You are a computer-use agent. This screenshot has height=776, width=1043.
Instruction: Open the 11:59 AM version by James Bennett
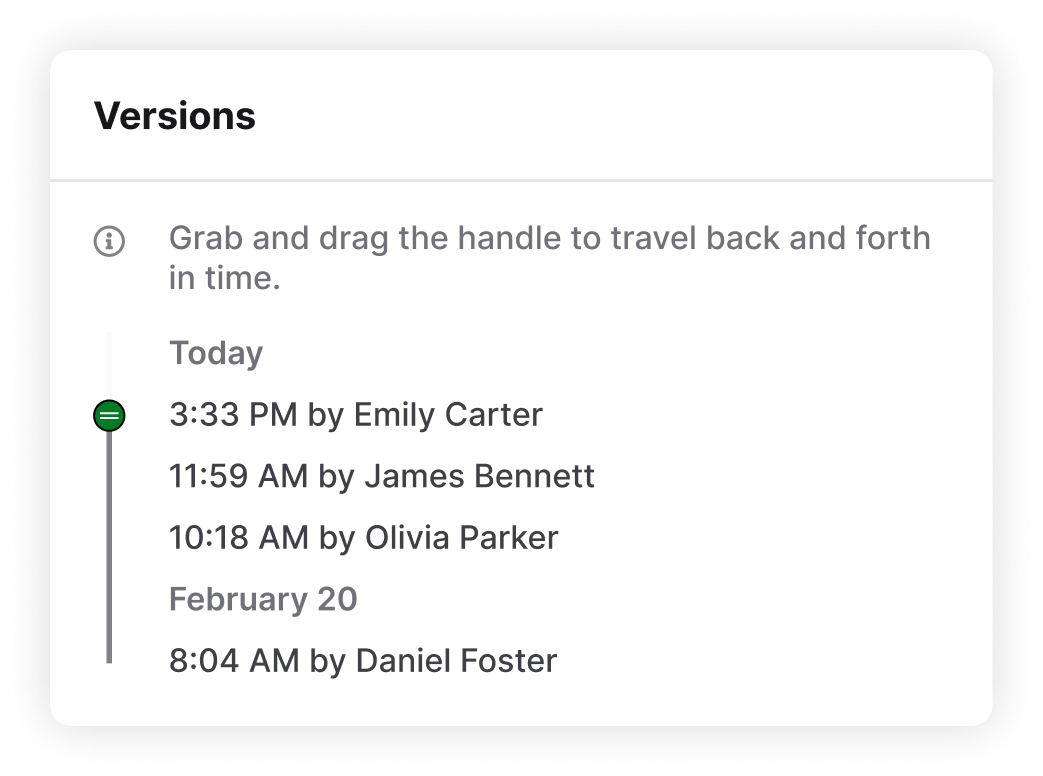click(382, 476)
